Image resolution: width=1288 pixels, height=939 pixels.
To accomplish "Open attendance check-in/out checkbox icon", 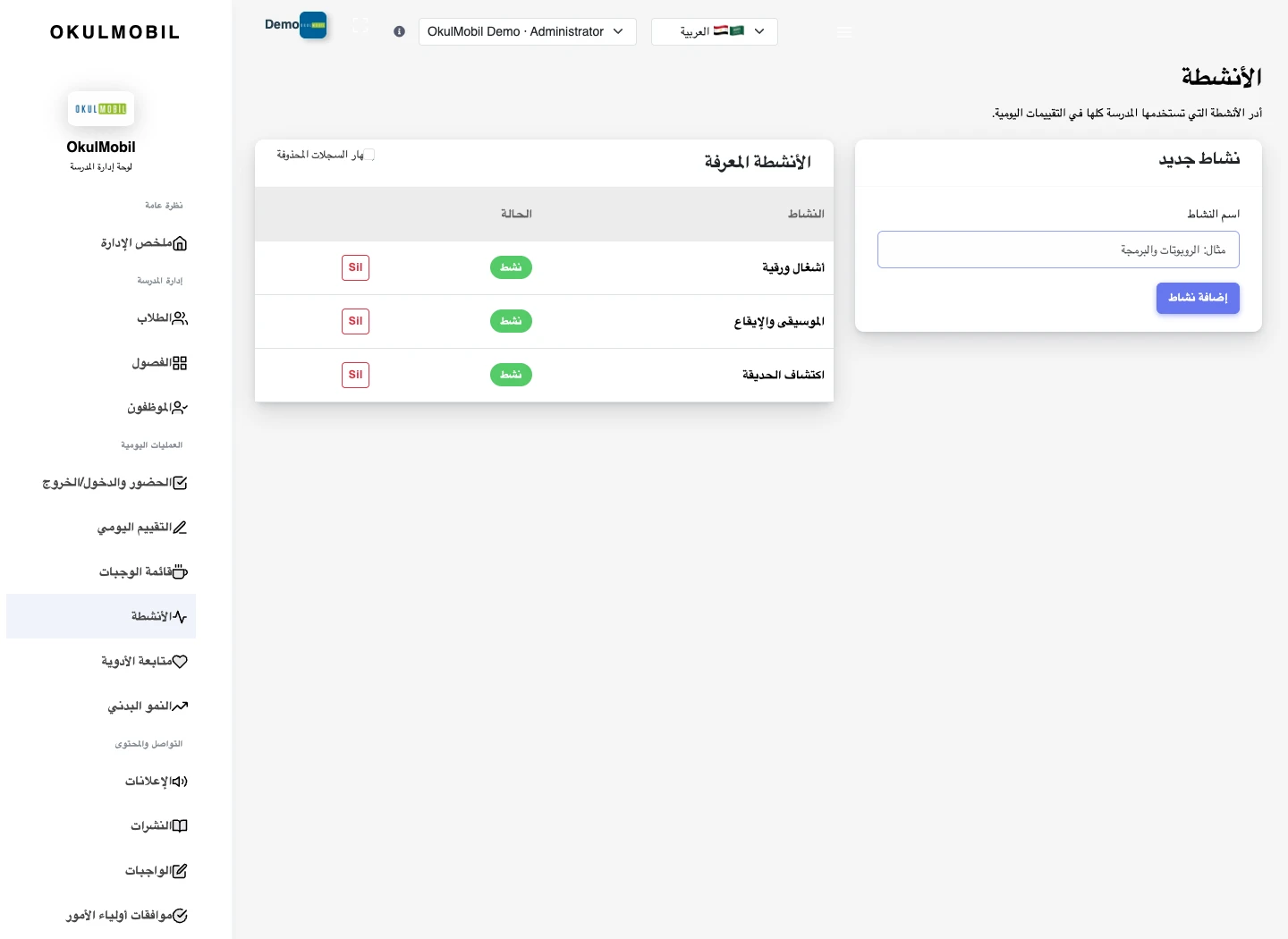I will [x=180, y=483].
